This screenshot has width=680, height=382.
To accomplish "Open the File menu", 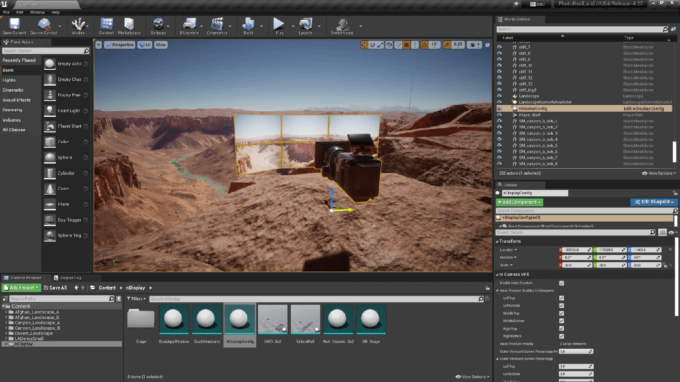I will [6, 12].
